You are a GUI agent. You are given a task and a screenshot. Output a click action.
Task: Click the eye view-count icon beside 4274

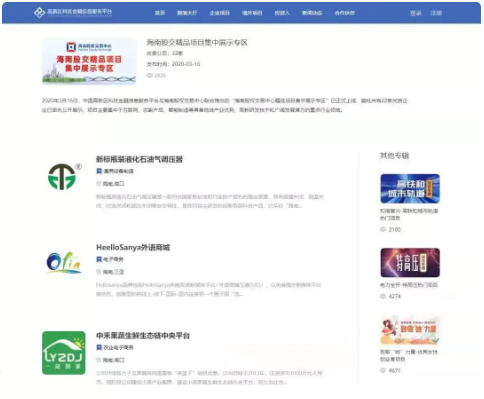tap(383, 296)
